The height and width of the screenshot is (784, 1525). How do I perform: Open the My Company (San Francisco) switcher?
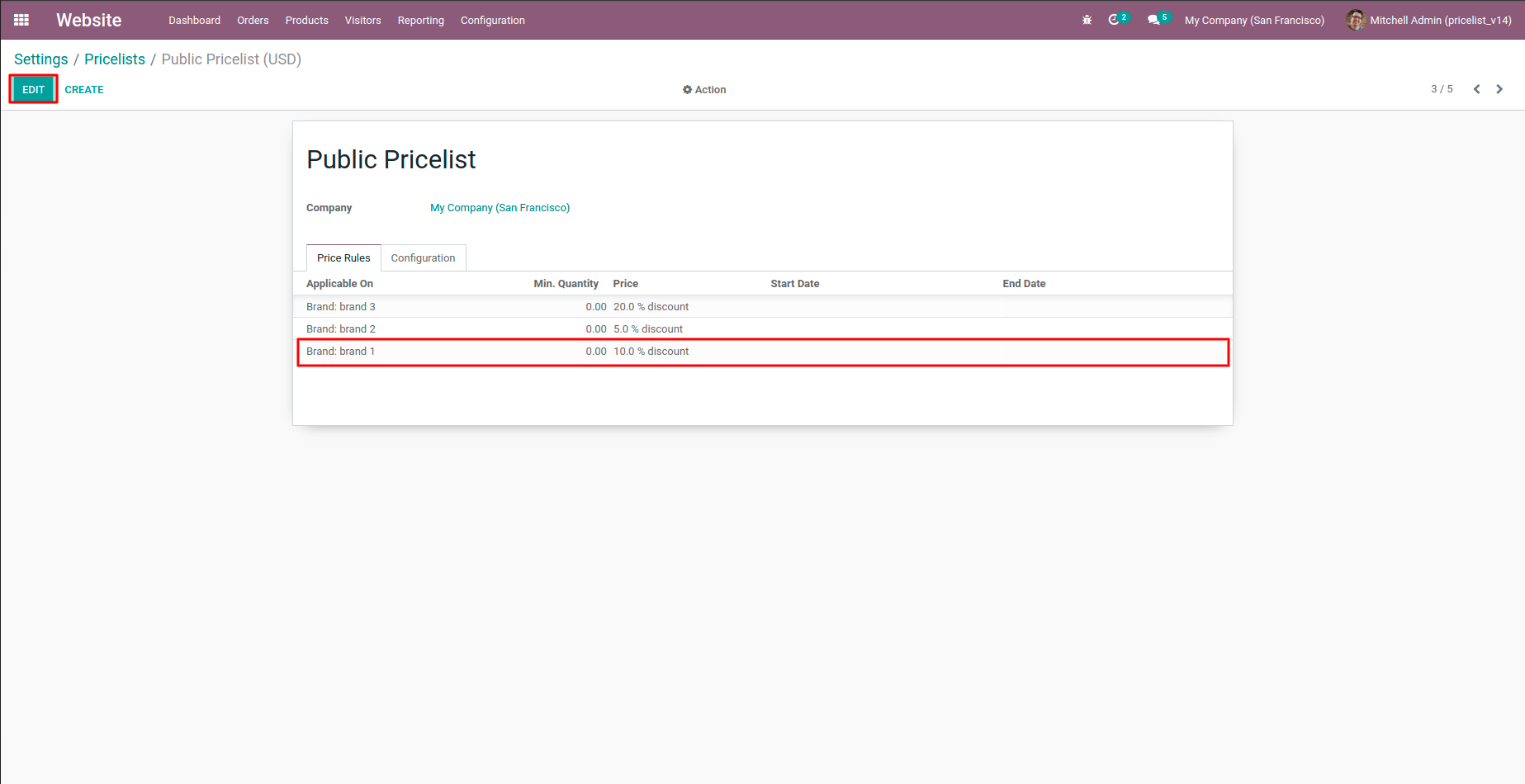(1254, 20)
